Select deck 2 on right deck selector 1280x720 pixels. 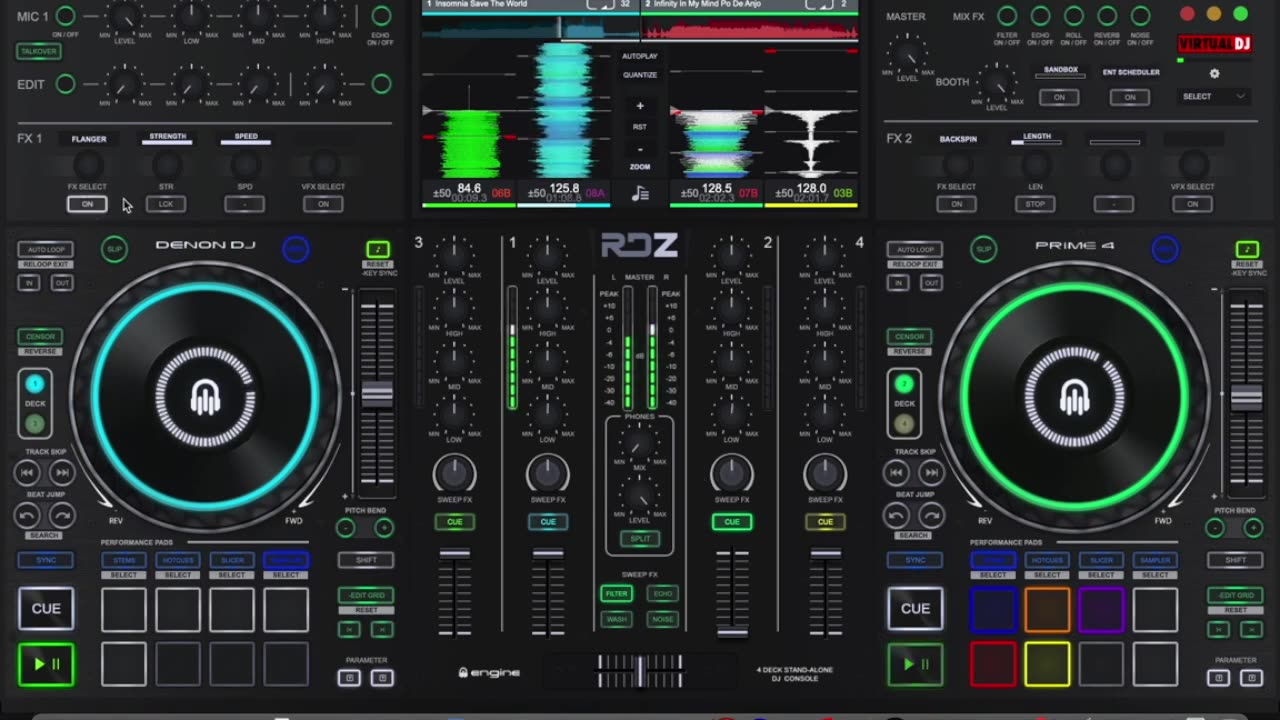point(904,384)
